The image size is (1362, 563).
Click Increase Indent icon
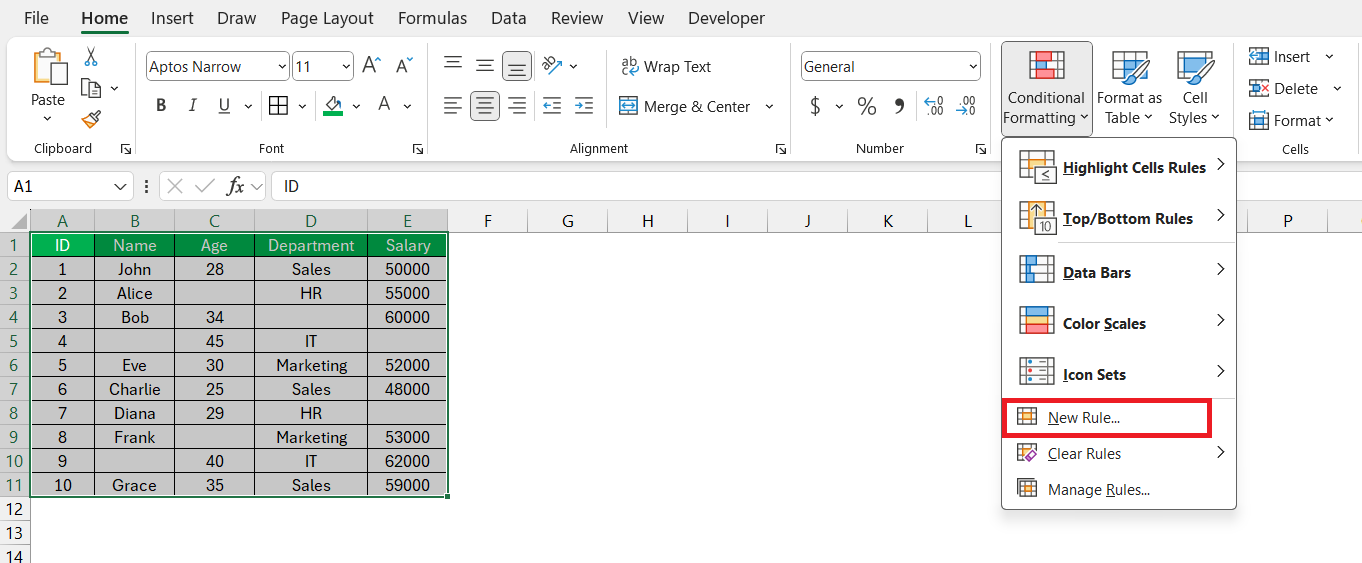pos(584,106)
